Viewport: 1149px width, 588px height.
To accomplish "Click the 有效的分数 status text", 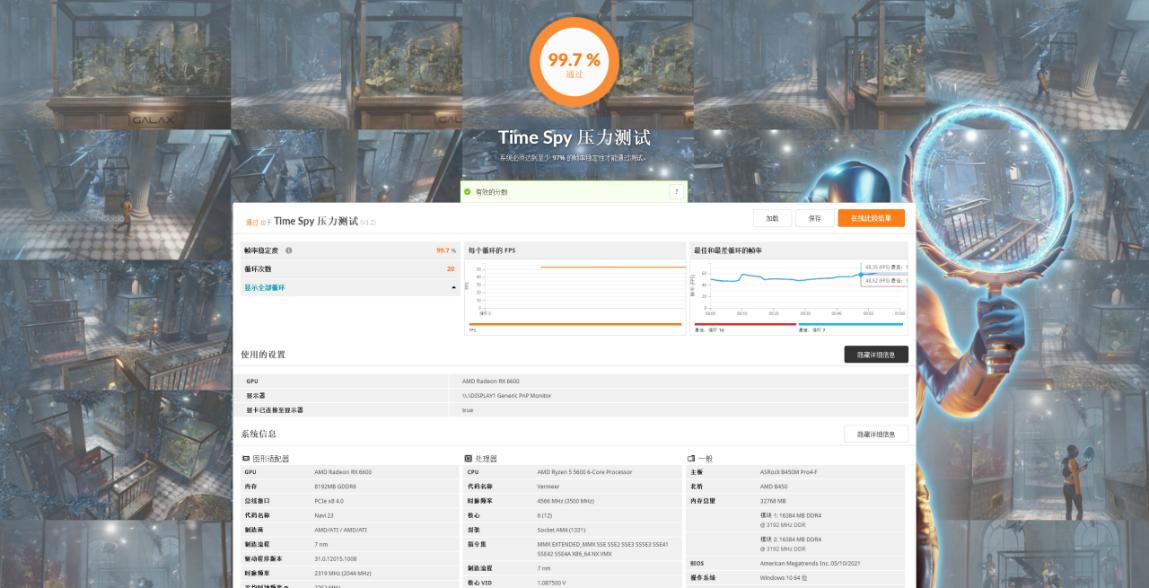I will 491,192.
